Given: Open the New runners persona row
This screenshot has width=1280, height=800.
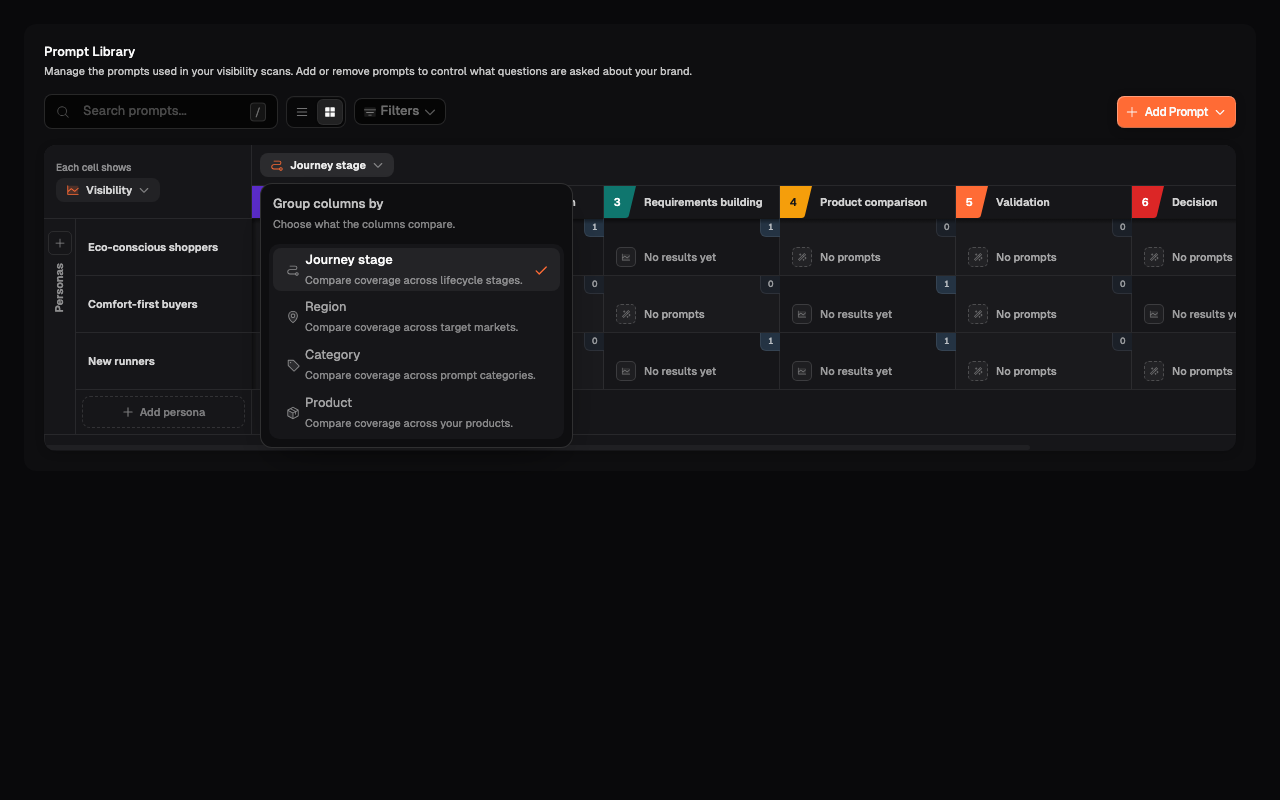Looking at the screenshot, I should tap(164, 361).
